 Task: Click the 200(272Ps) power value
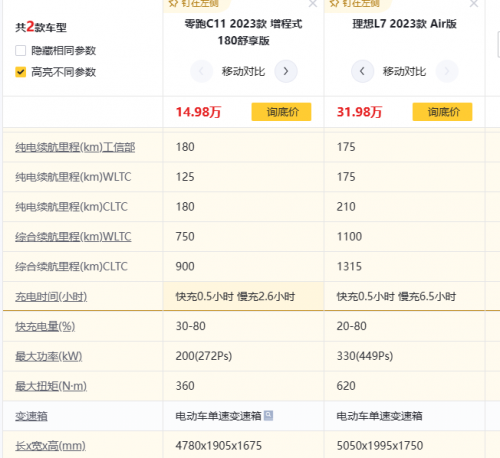point(204,356)
